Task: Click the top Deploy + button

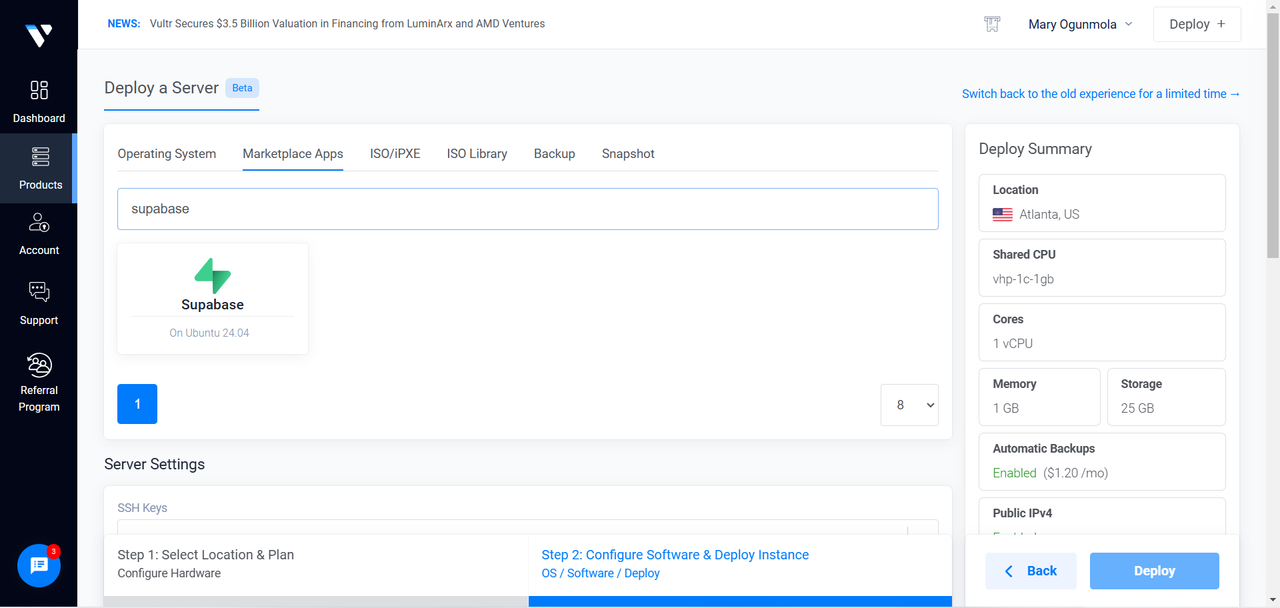Action: (1197, 24)
